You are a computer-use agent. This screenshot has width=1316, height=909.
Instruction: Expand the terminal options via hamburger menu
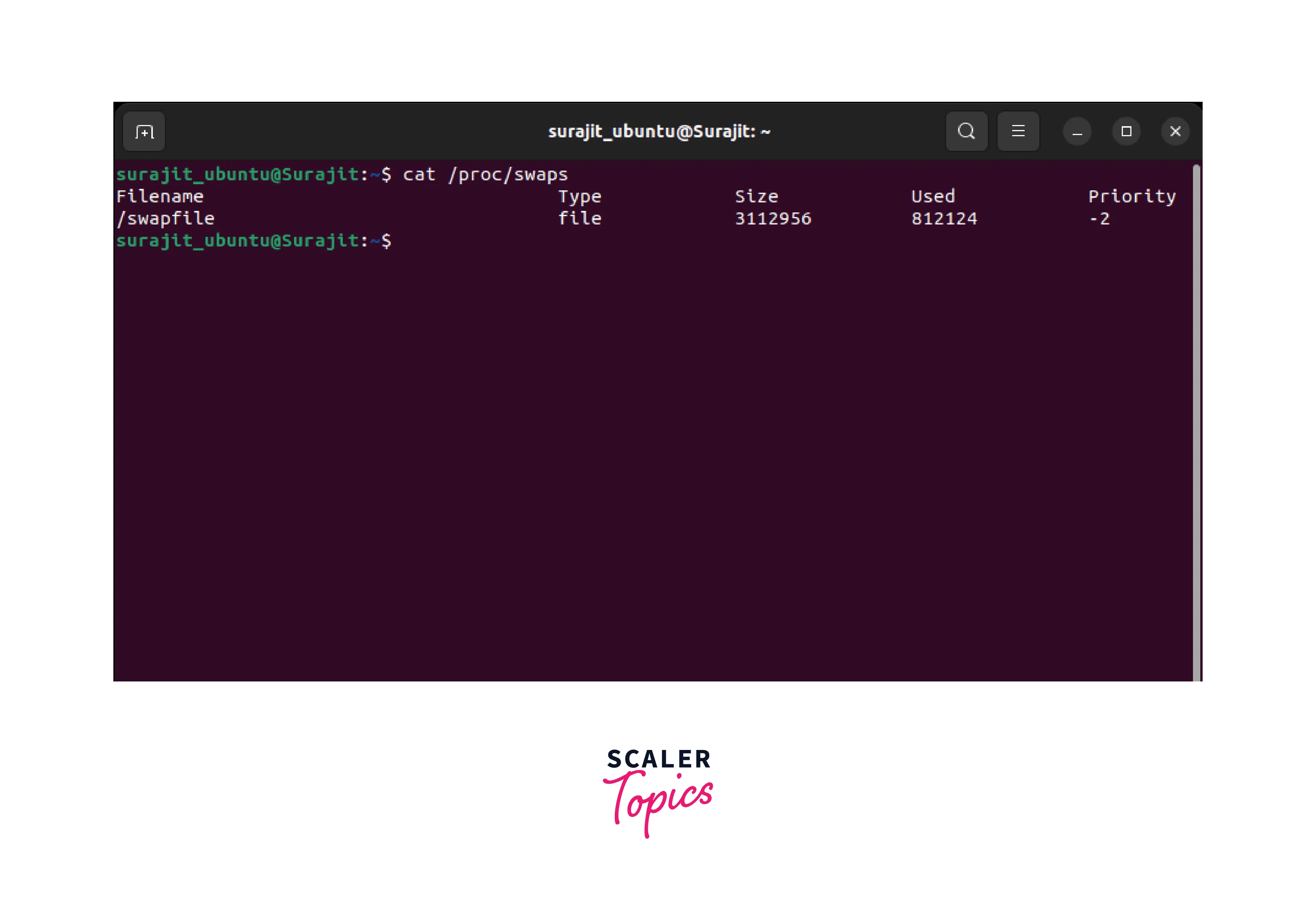[x=1018, y=131]
